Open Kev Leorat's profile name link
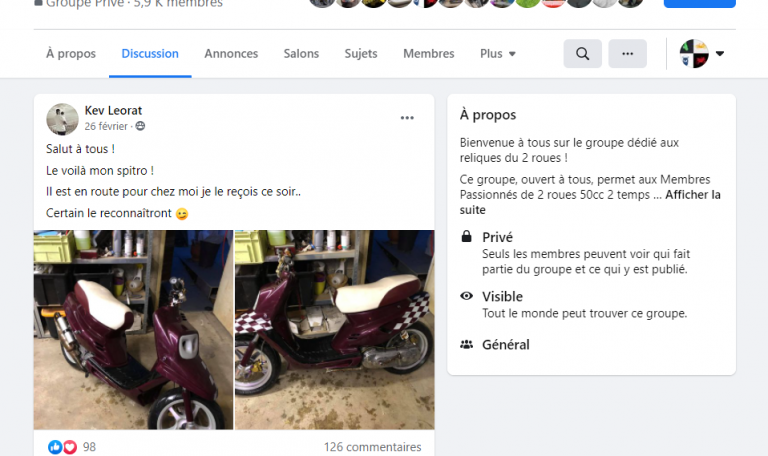The image size is (768, 456). pos(113,111)
